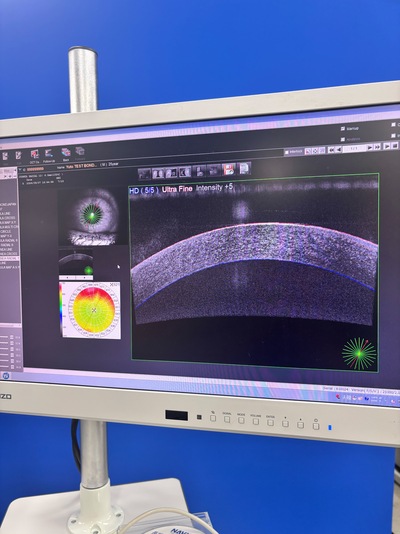Click the second pink tool icon after Interlock
The width and height of the screenshot is (400, 534).
[x=315, y=151]
